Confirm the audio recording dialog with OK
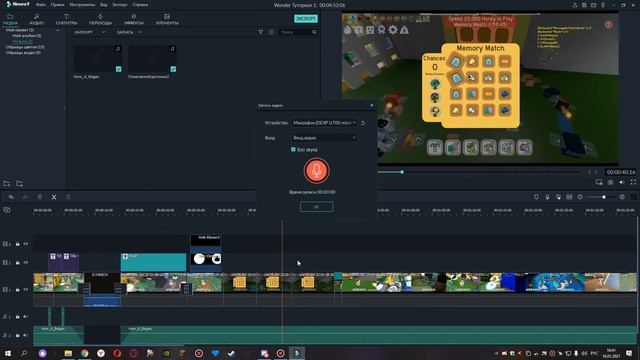This screenshot has width=640, height=360. coord(316,207)
